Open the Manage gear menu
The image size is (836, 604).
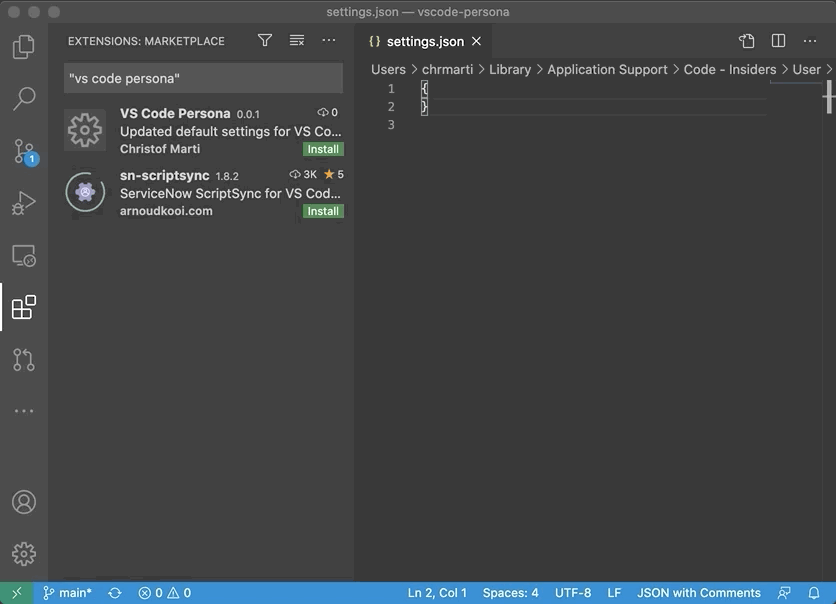[x=23, y=554]
